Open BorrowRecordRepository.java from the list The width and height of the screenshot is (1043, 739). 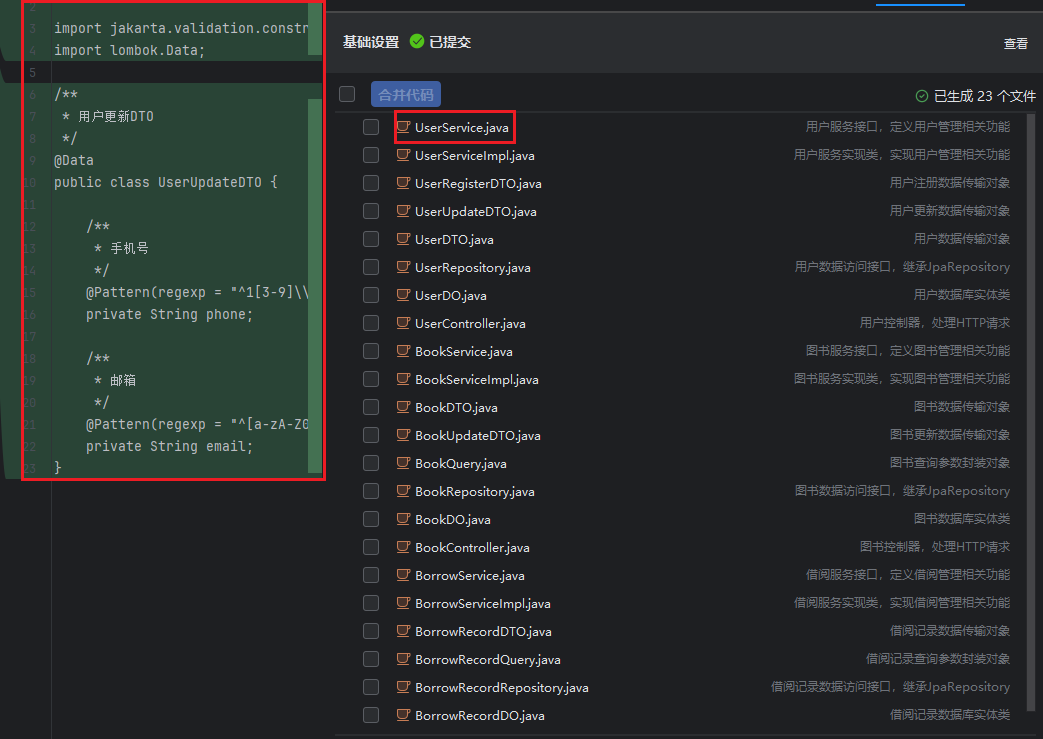point(501,687)
